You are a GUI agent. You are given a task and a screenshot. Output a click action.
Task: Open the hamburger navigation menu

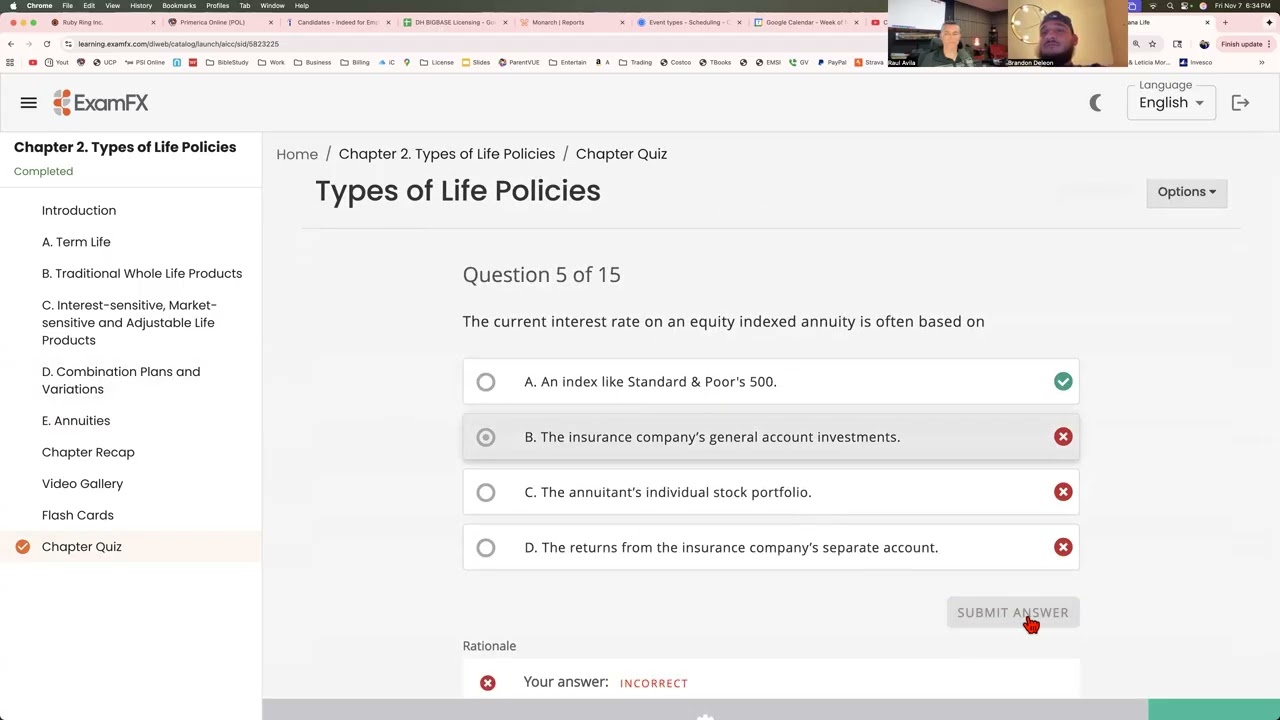click(28, 103)
